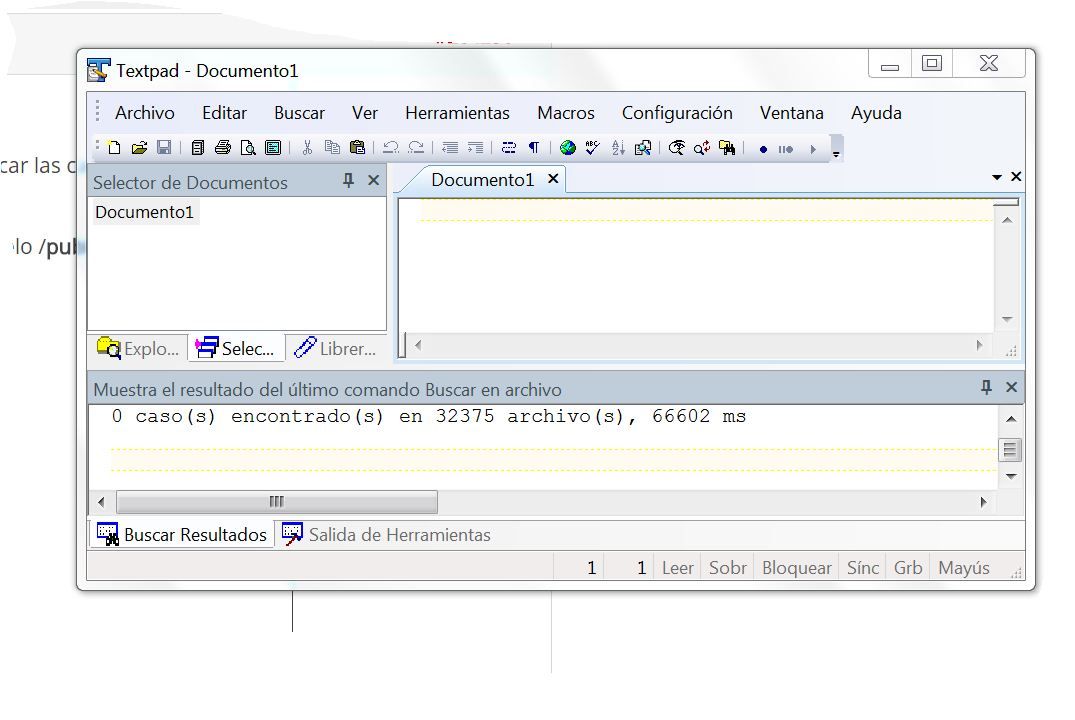Toggle visible spaces paragraph mark icon
The height and width of the screenshot is (720, 1075).
(534, 147)
